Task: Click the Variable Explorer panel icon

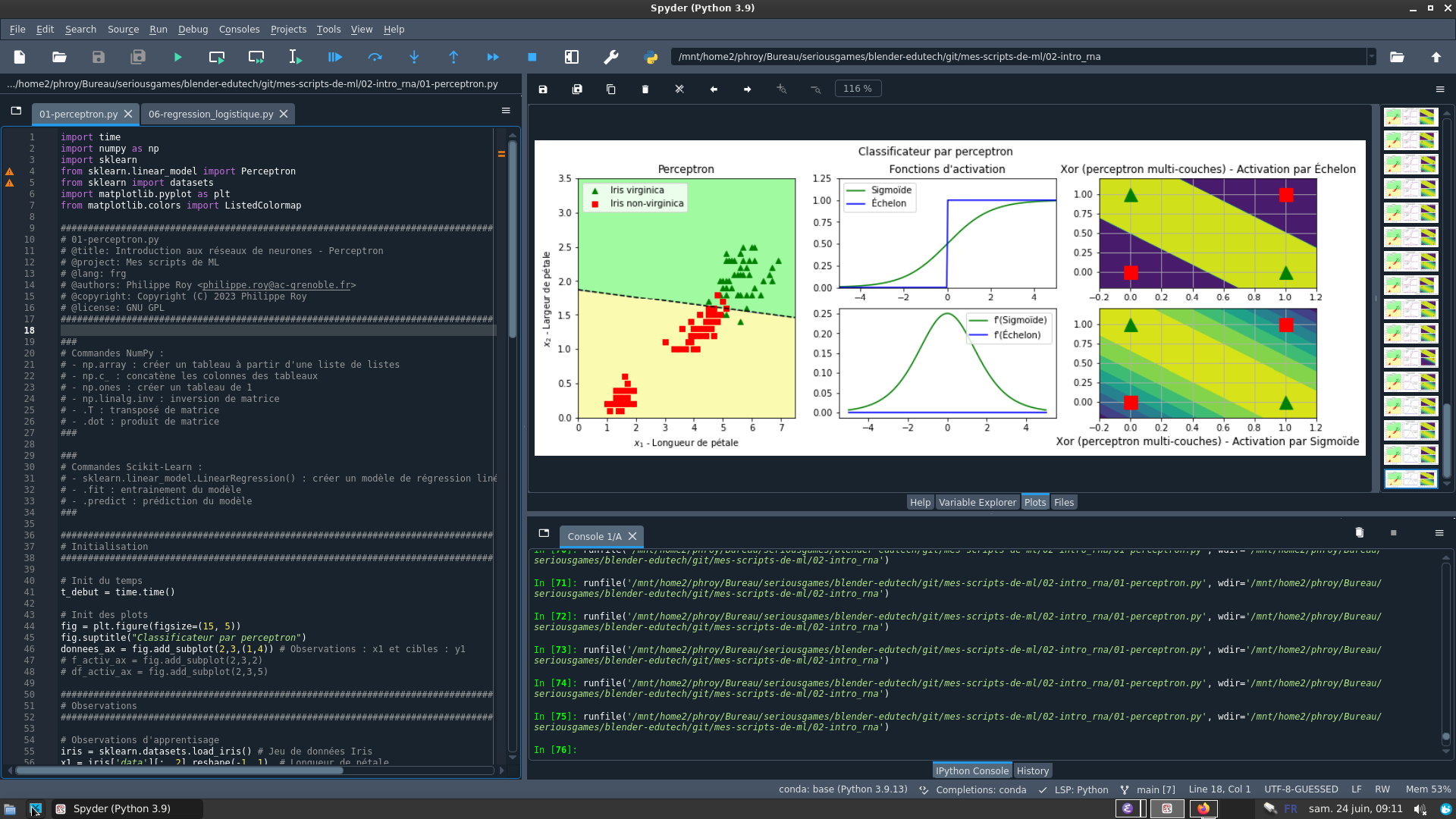Action: coord(976,501)
